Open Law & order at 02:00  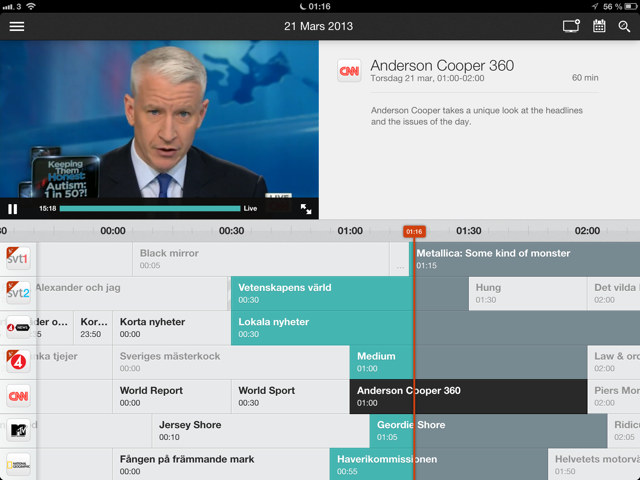pyautogui.click(x=614, y=362)
